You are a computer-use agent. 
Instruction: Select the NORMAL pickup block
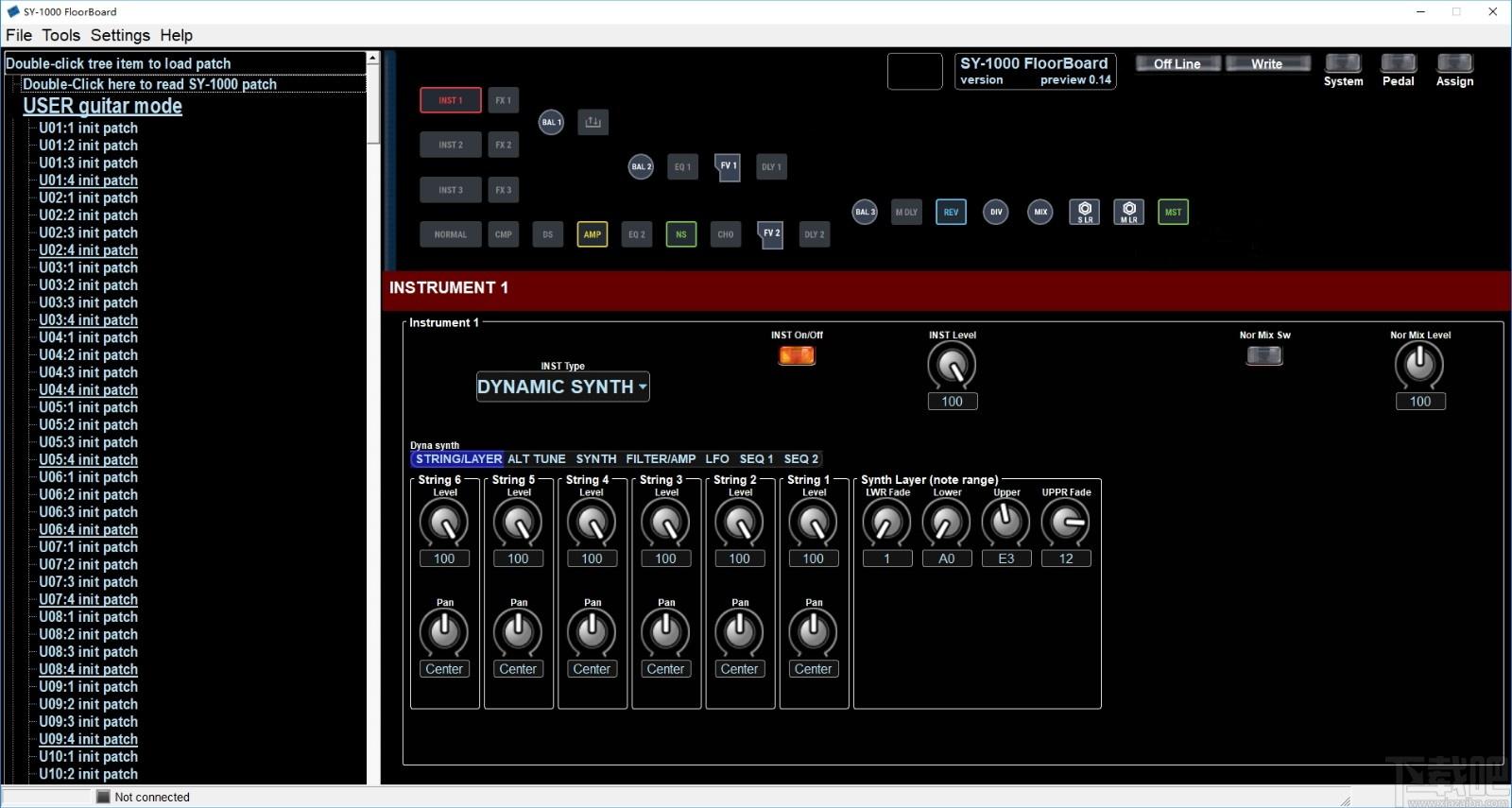(451, 234)
